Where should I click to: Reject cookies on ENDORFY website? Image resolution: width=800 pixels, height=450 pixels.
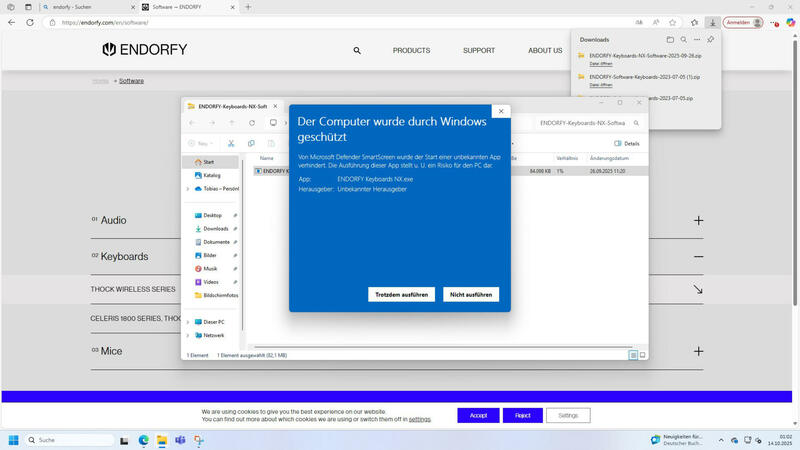[522, 415]
